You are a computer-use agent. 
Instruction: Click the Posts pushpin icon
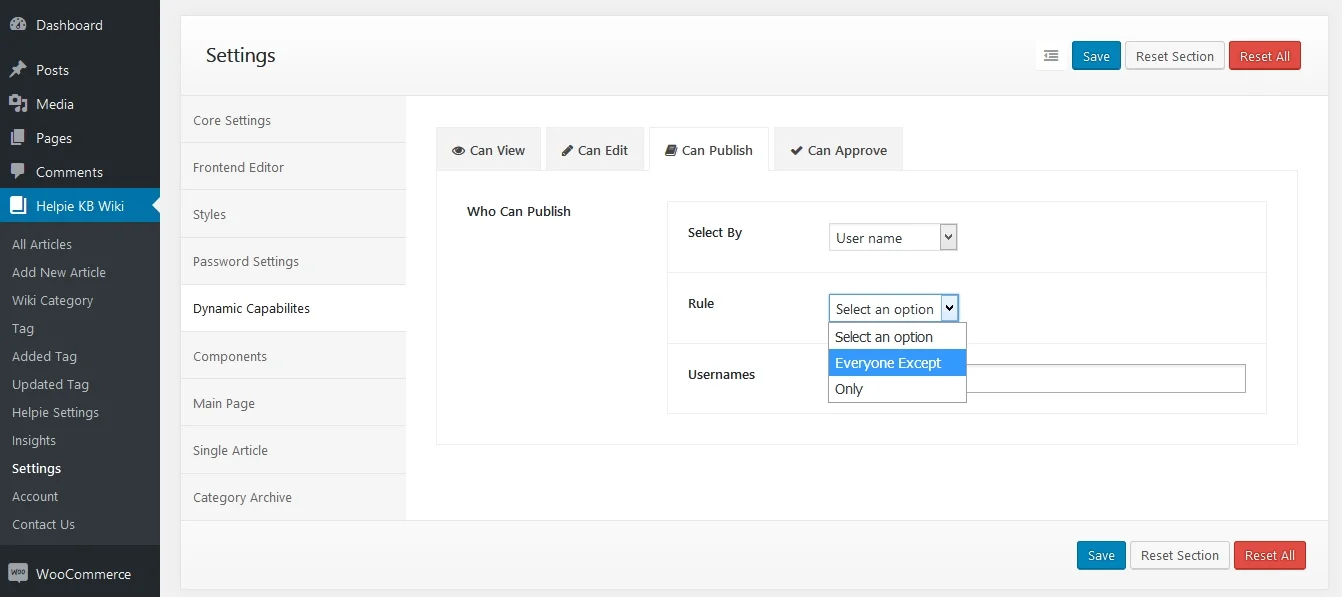(x=18, y=70)
